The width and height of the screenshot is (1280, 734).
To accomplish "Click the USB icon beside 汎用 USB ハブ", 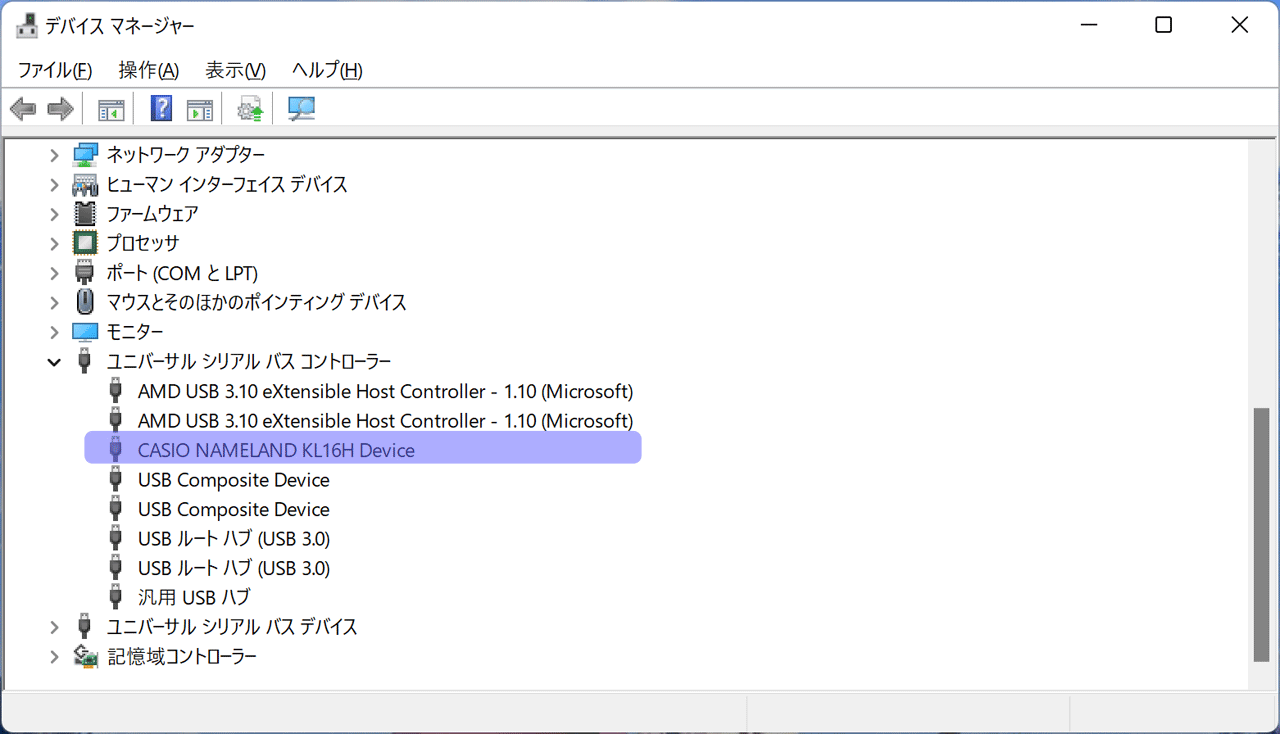I will [116, 597].
